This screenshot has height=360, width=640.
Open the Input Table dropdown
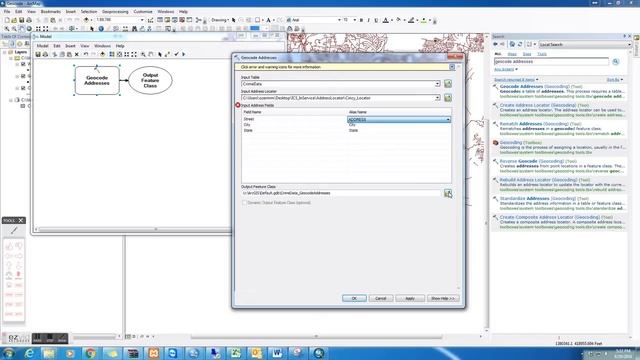pos(437,84)
